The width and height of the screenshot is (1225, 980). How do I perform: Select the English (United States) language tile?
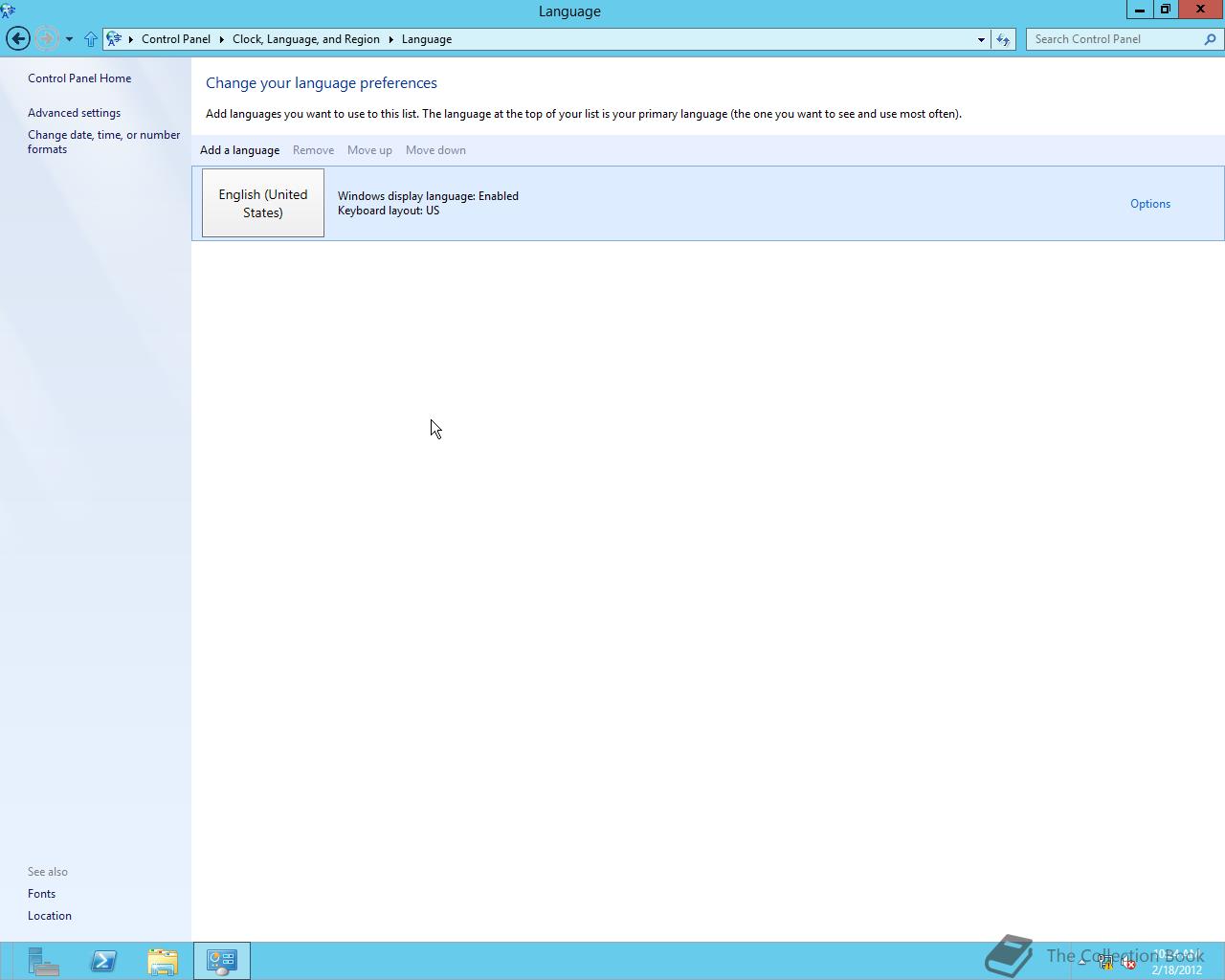(x=263, y=203)
